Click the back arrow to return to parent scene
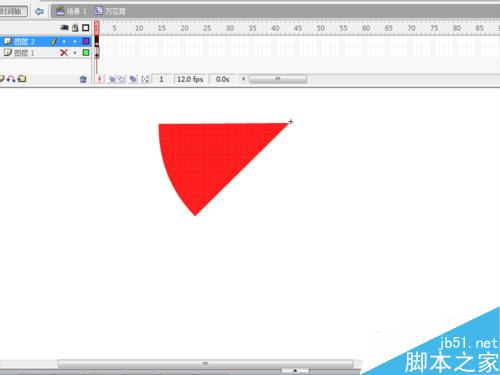Viewport: 500px width, 375px height. 39,12
